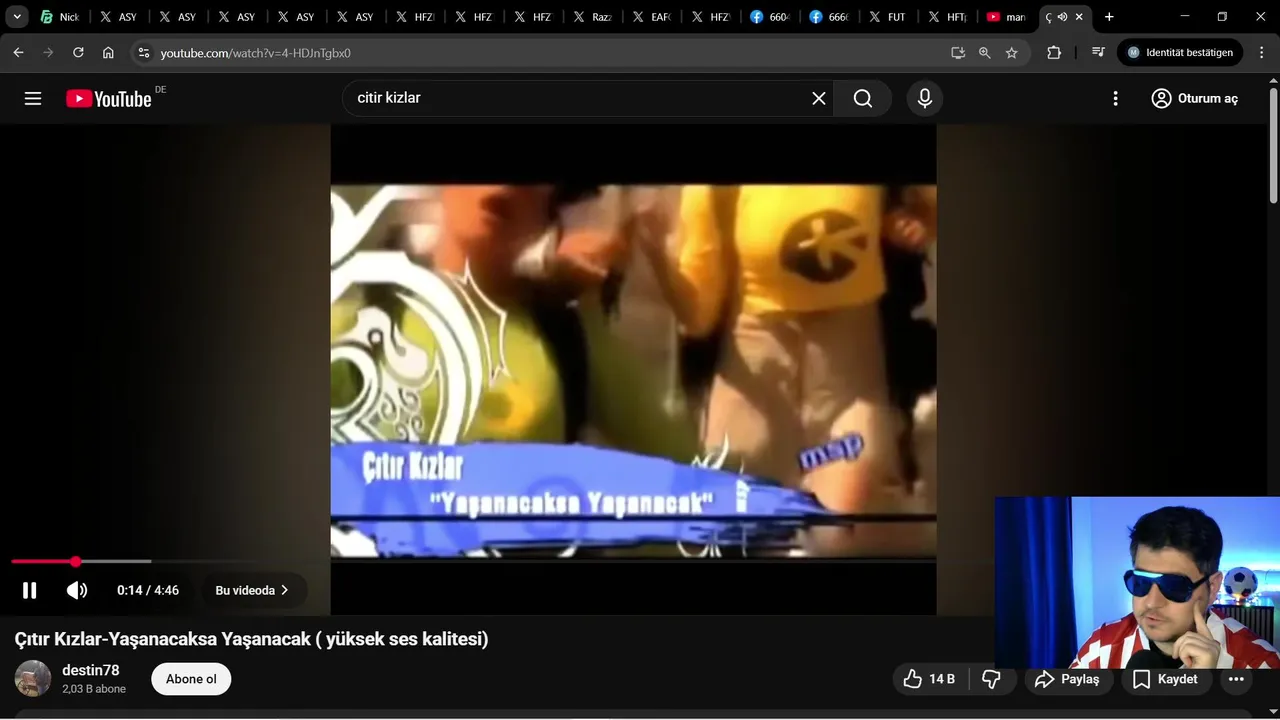Install app icon in the address bar
Screen dimensions: 1280x720
958,53
